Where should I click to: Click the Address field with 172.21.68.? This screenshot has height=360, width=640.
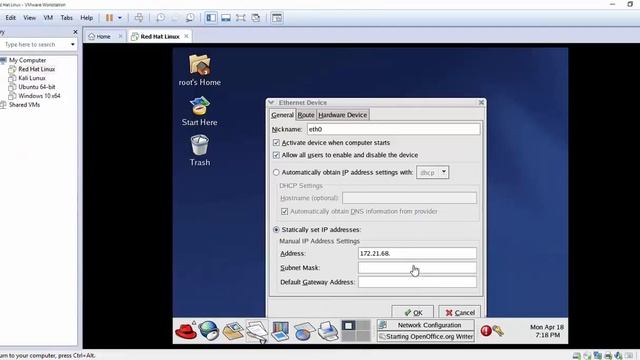coord(417,253)
